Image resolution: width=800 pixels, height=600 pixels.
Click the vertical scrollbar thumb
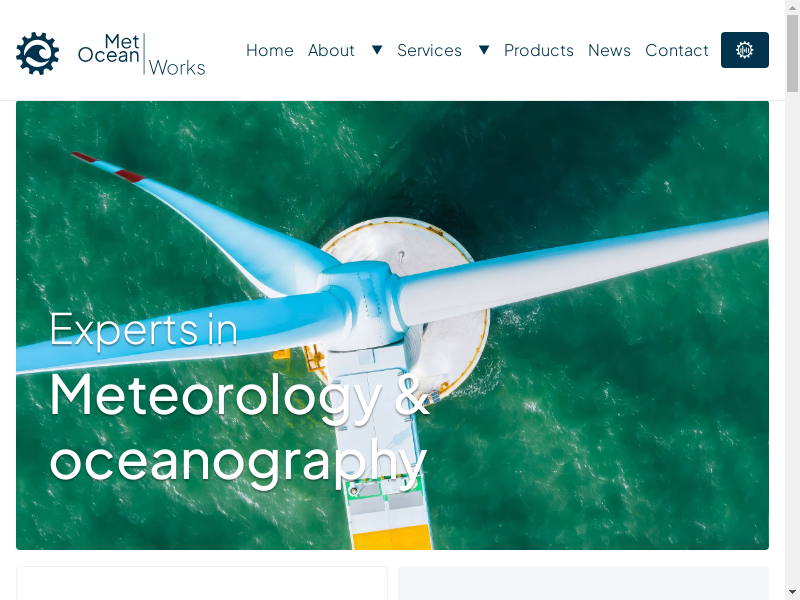(x=792, y=54)
